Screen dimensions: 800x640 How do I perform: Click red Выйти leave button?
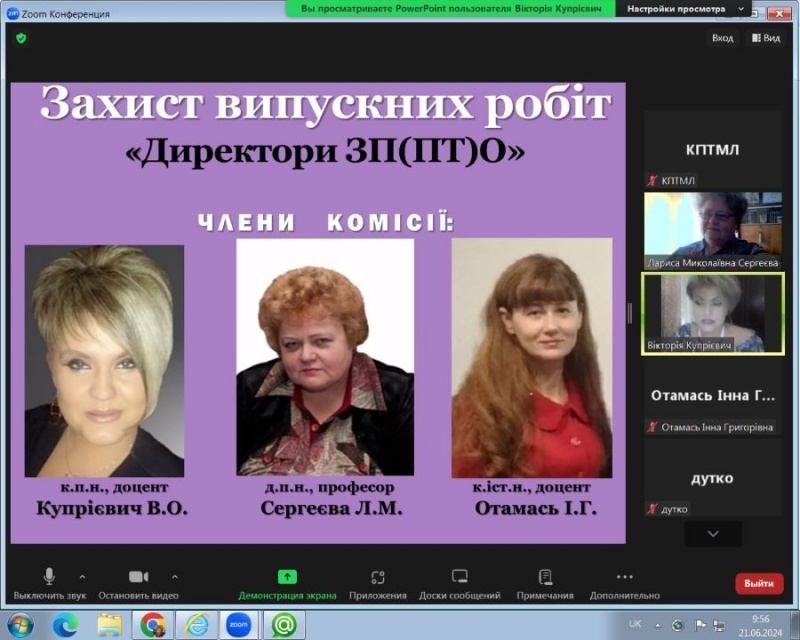point(759,584)
